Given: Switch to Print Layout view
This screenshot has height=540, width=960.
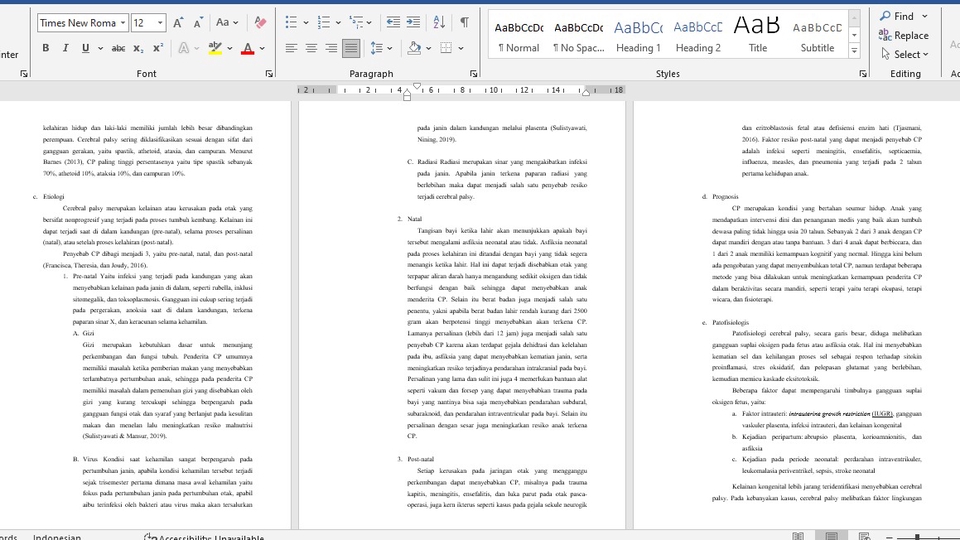Looking at the screenshot, I should pos(831,536).
